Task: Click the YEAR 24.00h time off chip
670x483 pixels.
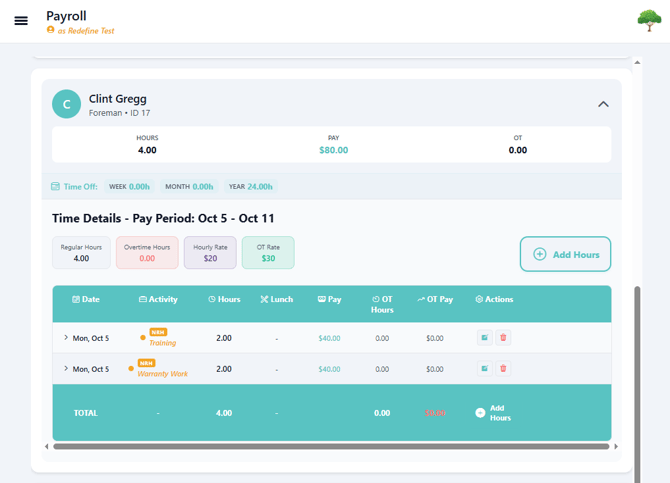Action: [250, 186]
